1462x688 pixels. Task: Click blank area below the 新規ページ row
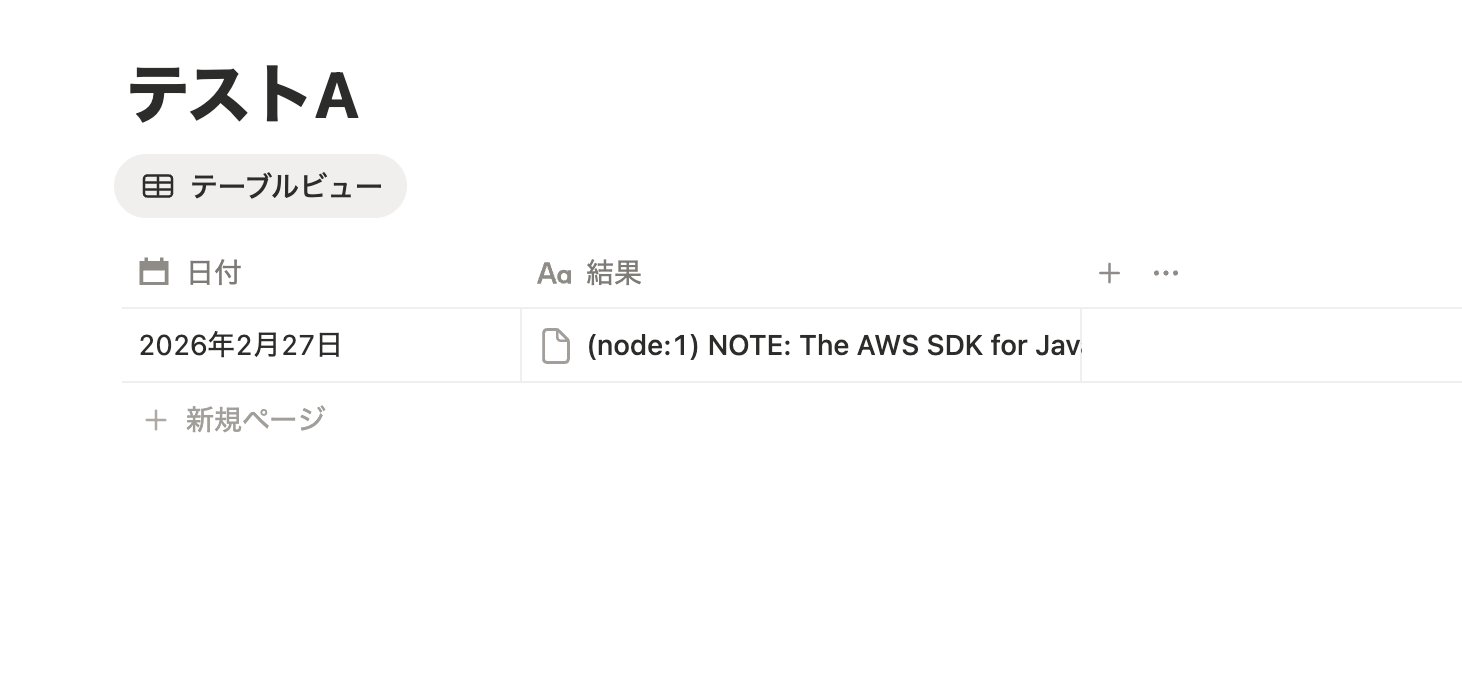[x=700, y=550]
